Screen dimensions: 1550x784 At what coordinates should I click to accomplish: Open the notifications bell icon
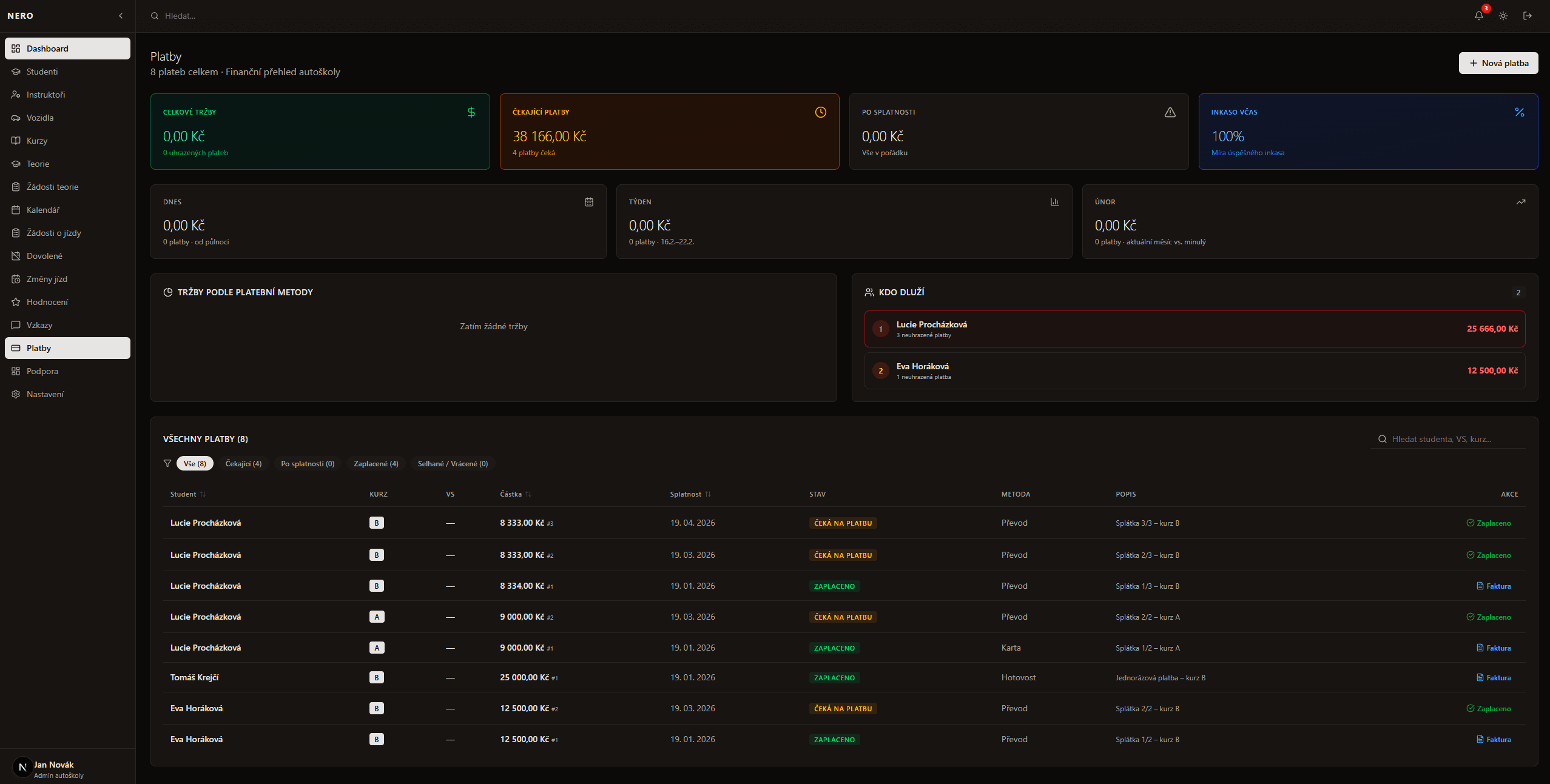[1478, 16]
